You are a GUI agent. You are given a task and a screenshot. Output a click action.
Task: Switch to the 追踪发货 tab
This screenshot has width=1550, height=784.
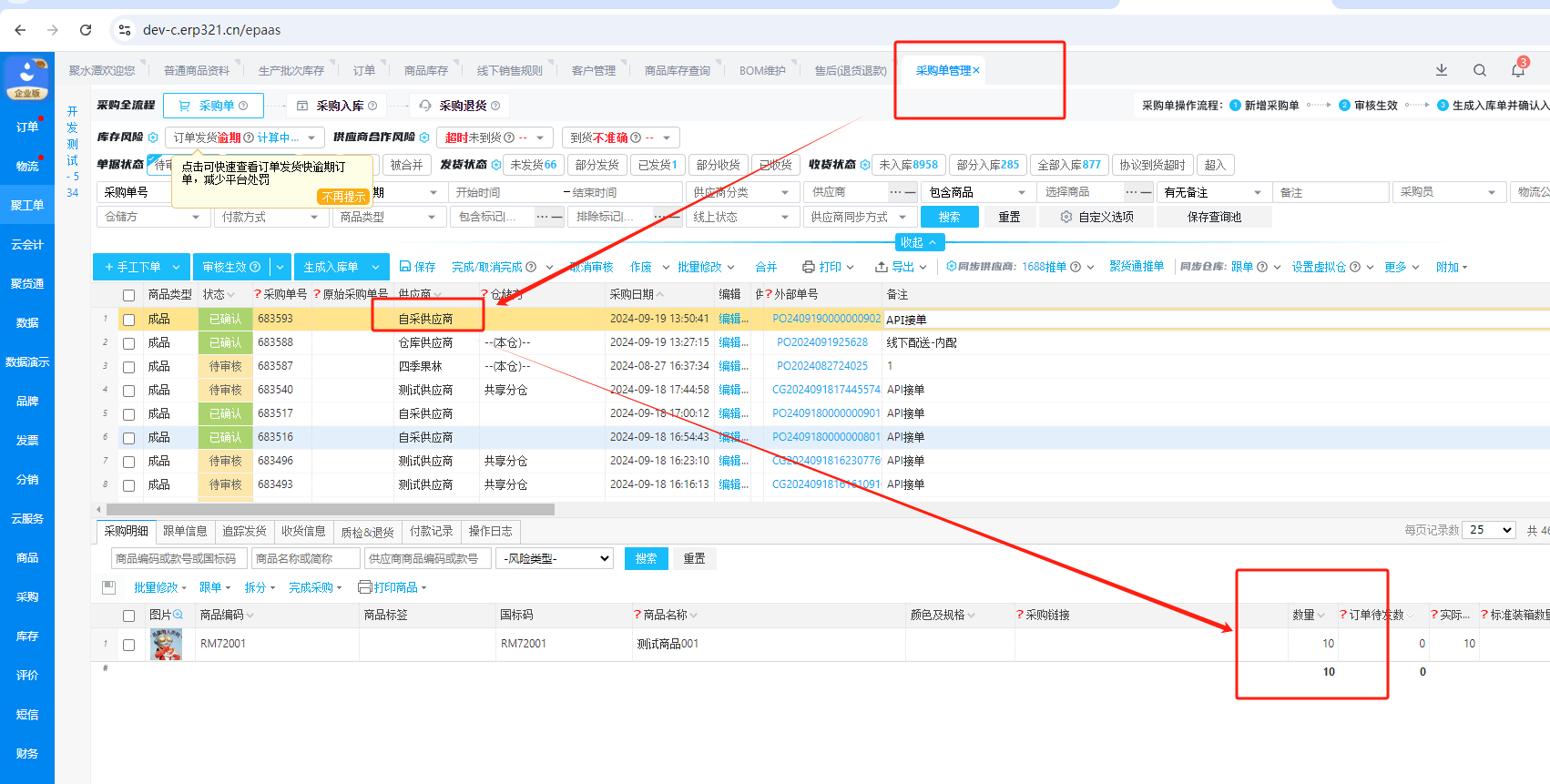[244, 531]
